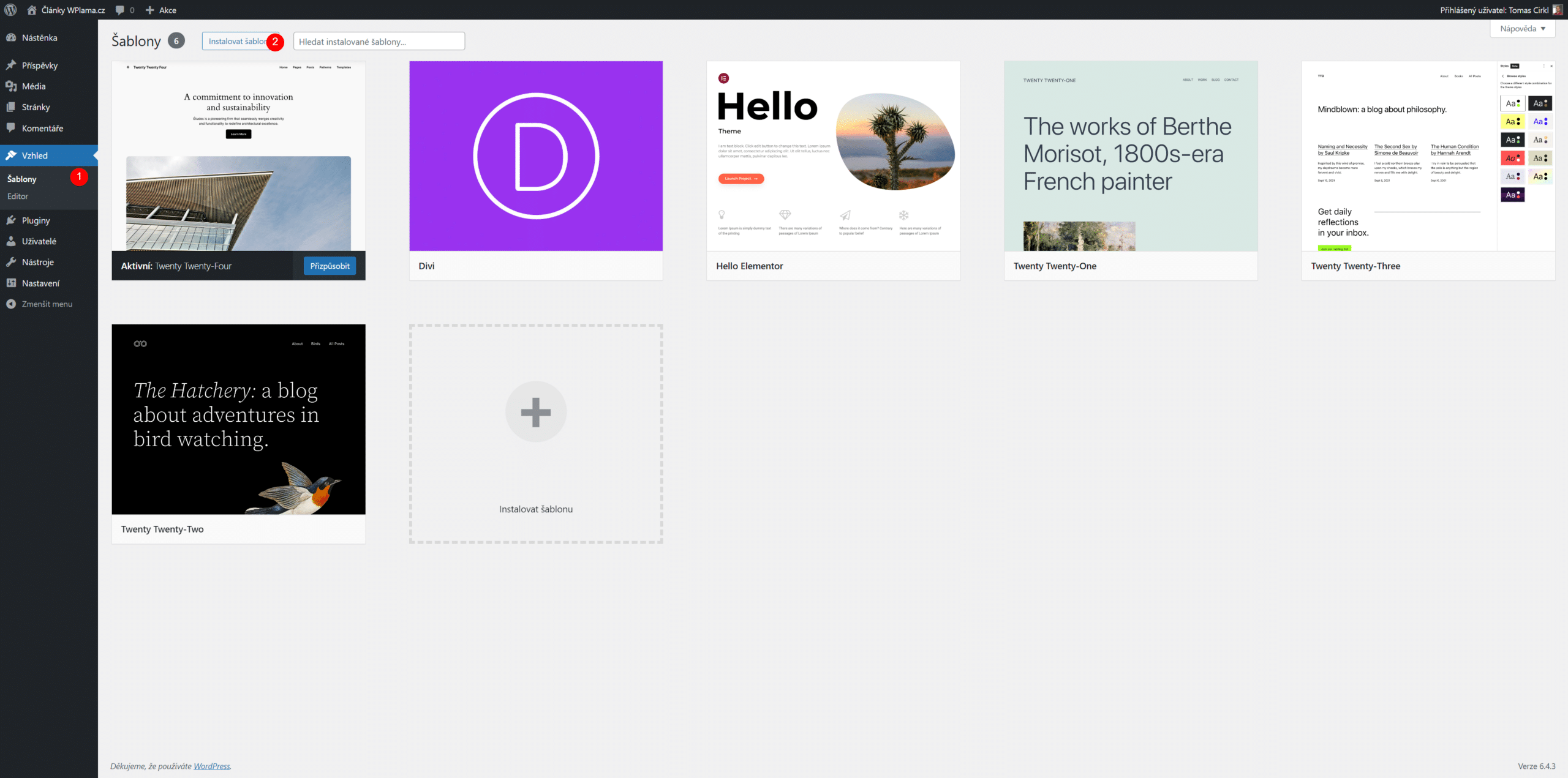Select the Šablony submenu item
This screenshot has width=1568, height=778.
tap(22, 179)
